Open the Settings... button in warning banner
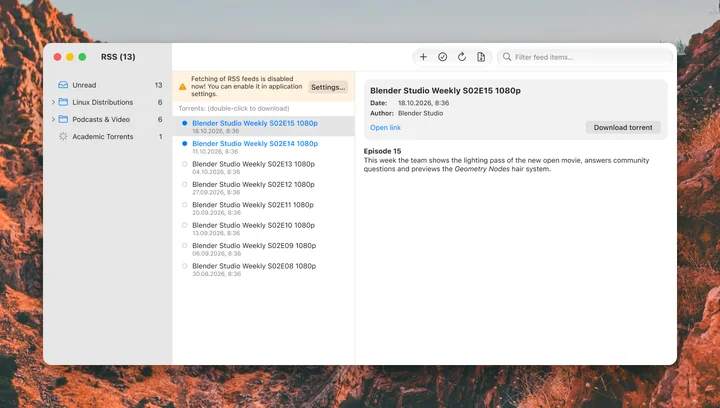The height and width of the screenshot is (408, 720). (328, 87)
